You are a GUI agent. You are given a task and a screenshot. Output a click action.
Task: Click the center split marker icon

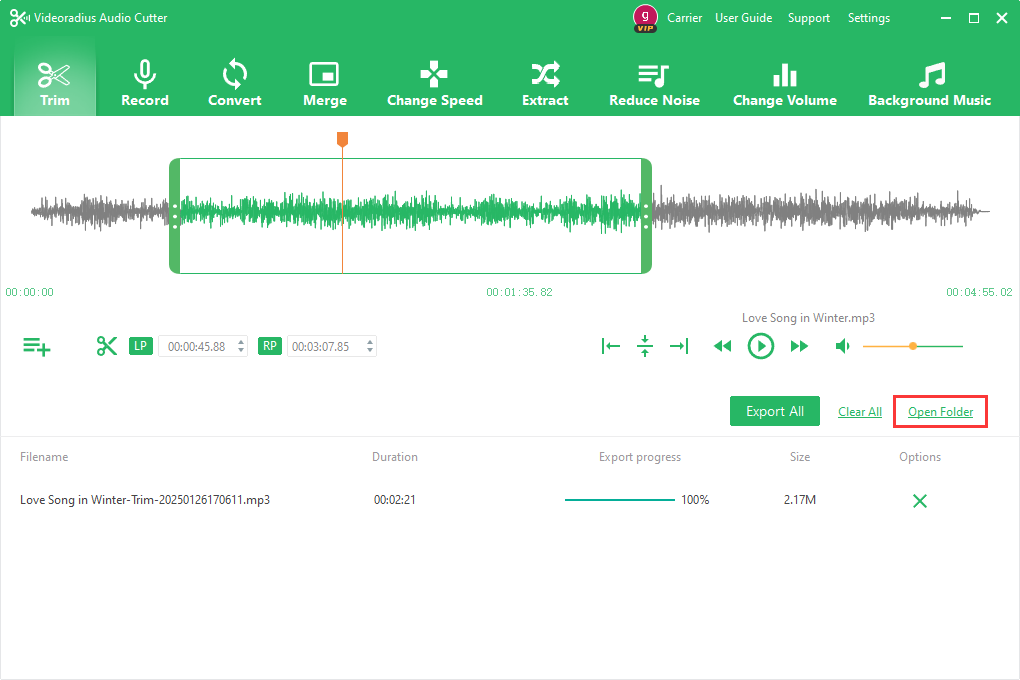pyautogui.click(x=645, y=346)
